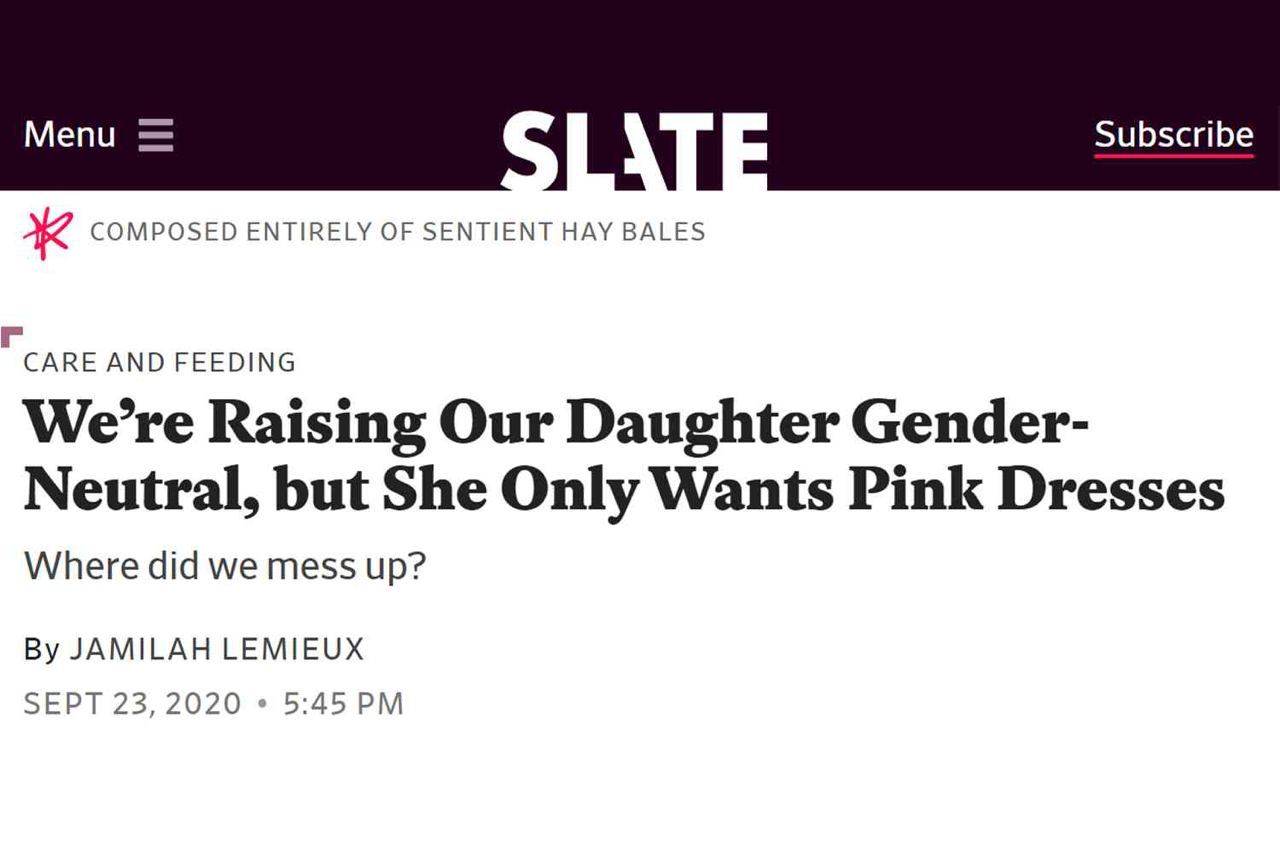Screen dimensions: 1280x853
Task: Click the Subscribe link
Action: pos(1174,134)
